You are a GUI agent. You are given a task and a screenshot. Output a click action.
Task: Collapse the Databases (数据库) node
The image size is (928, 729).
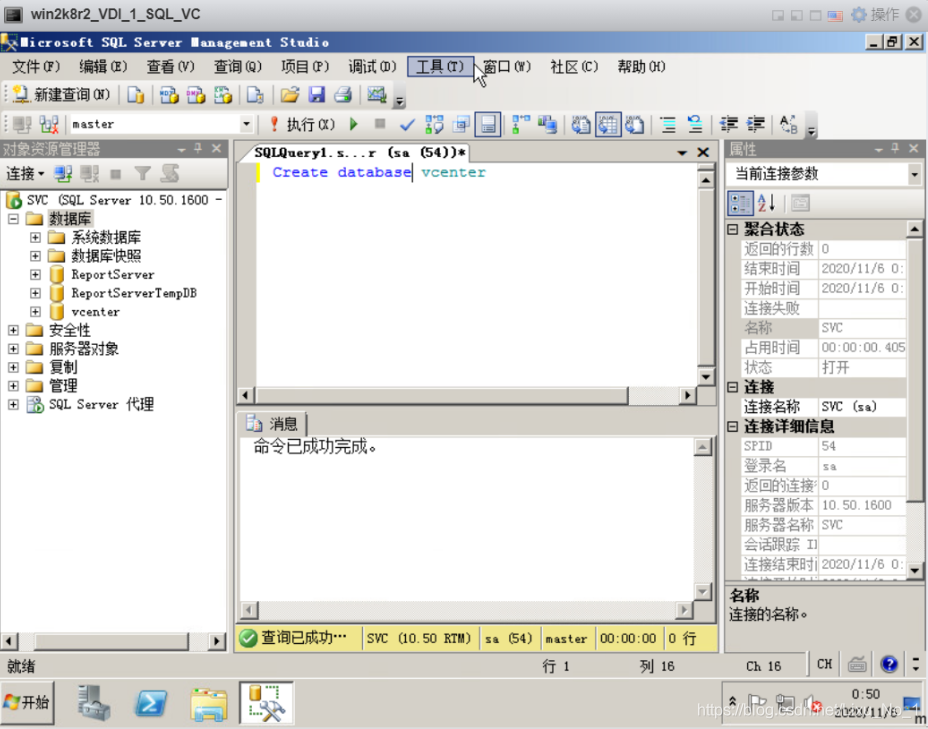point(13,219)
